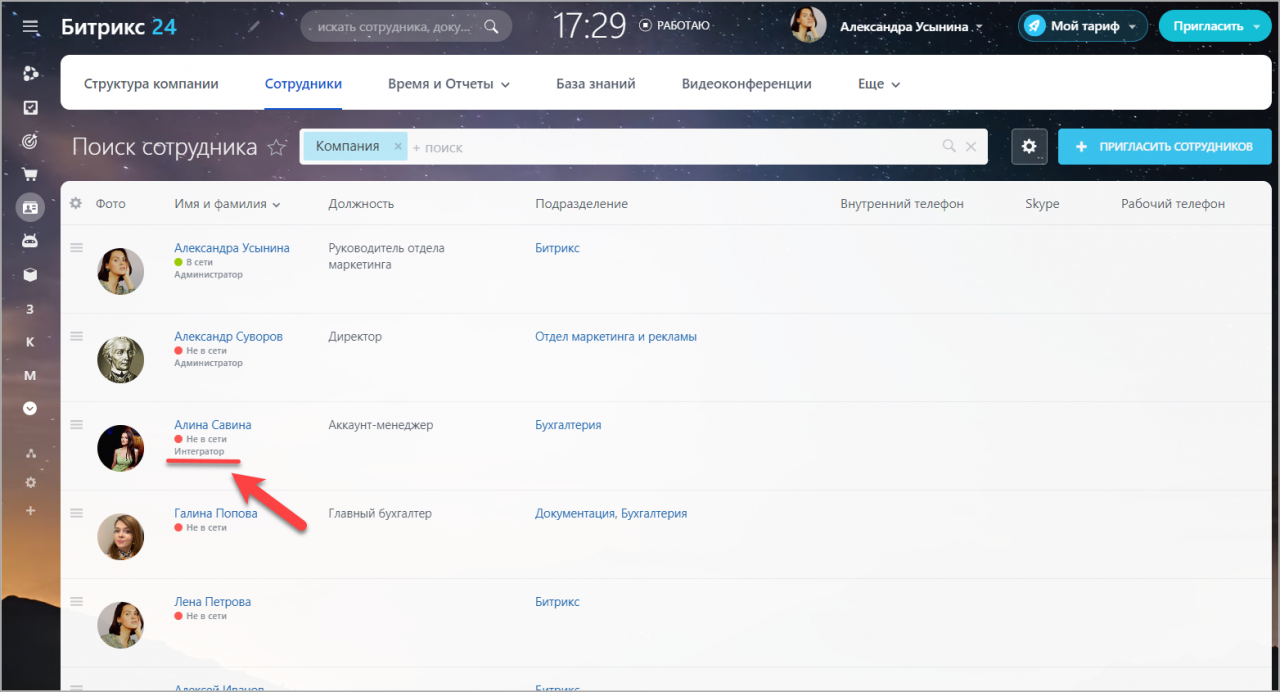Expand the Время и Отчеты menu

pyautogui.click(x=449, y=84)
